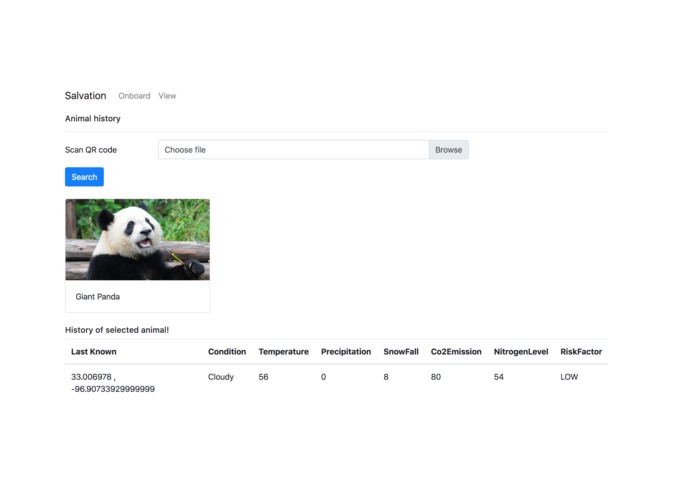Select the LOW risk factor cell

tap(569, 377)
